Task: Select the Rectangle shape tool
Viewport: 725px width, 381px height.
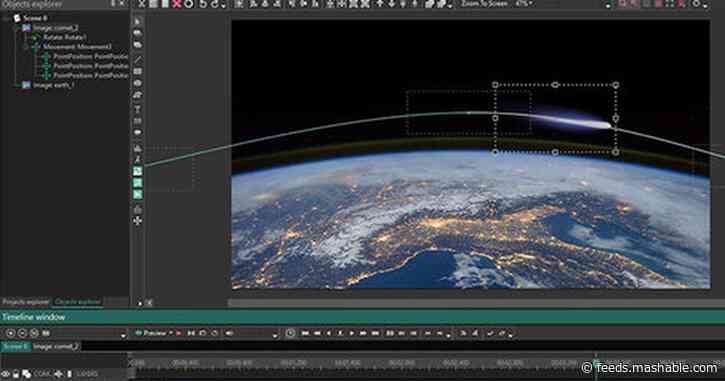Action: [138, 72]
